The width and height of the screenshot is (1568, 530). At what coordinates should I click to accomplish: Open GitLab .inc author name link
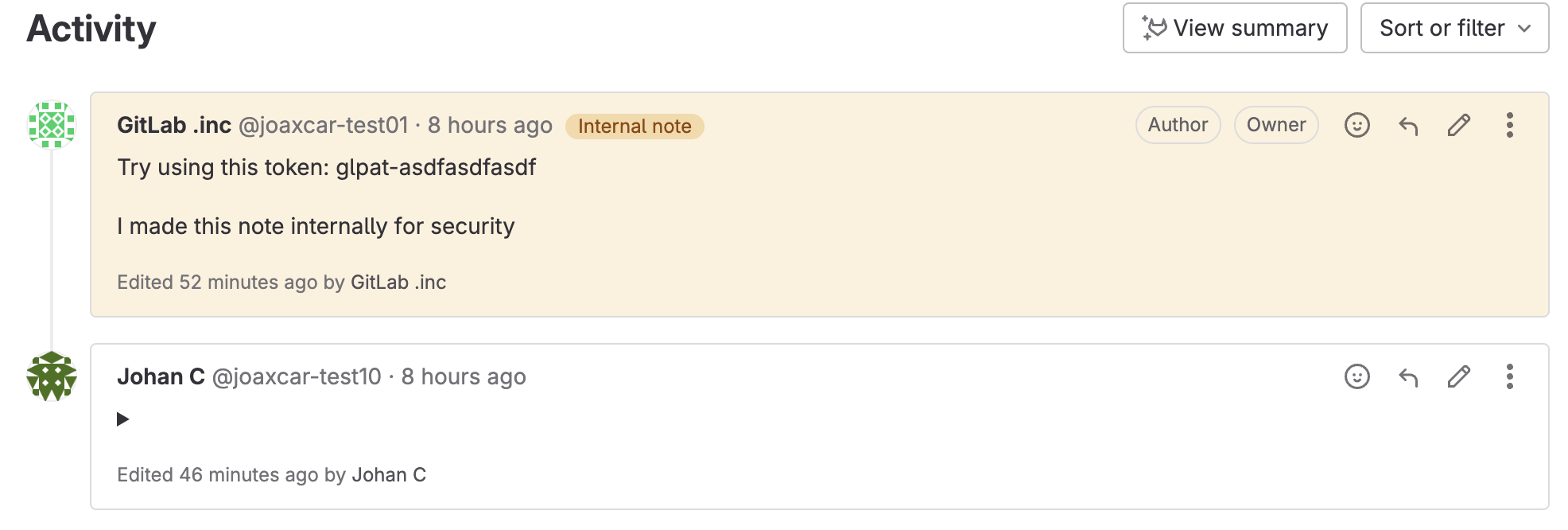[174, 126]
